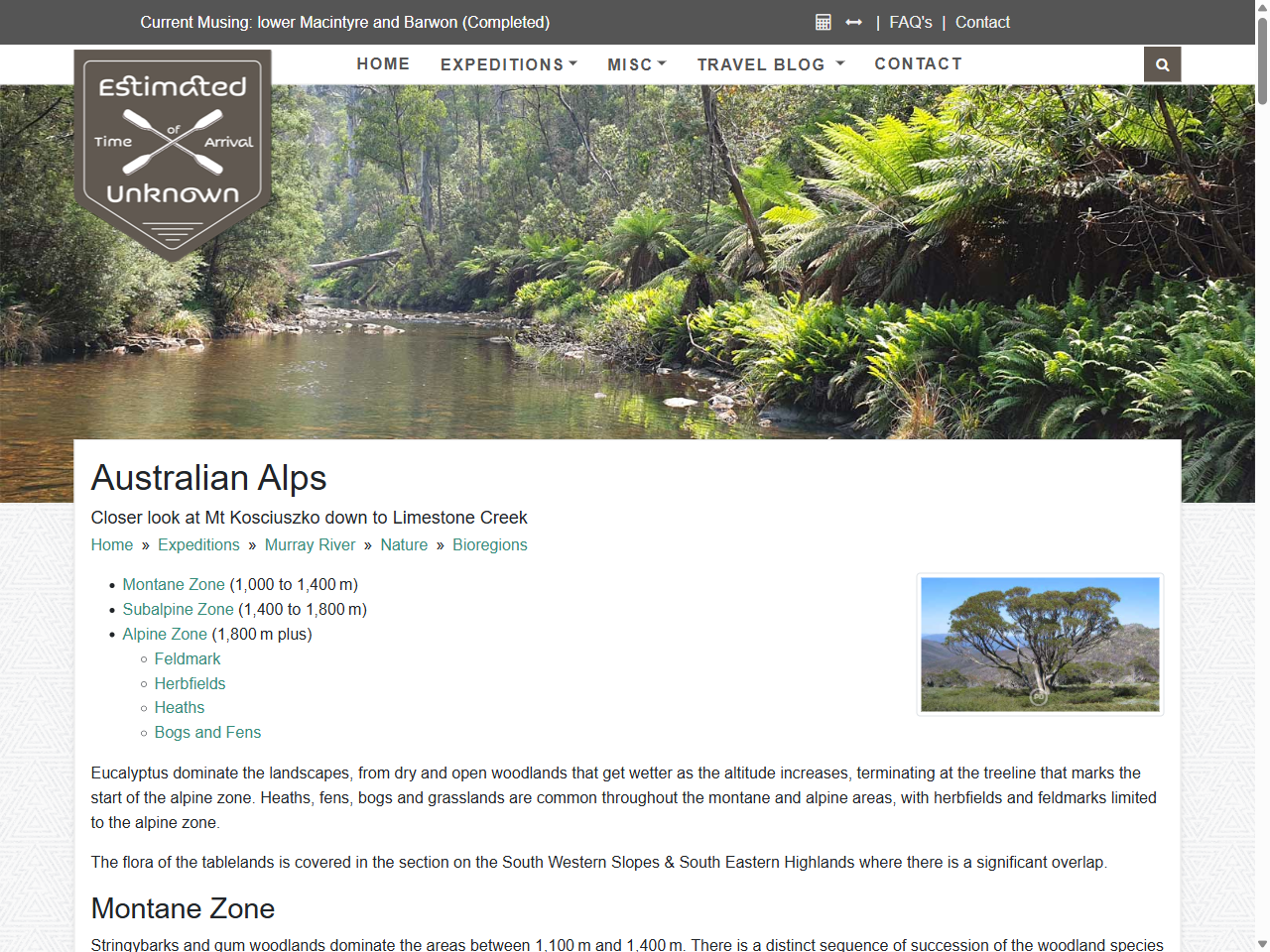Screen dimensions: 1270x952
Task: Open the Bogs and Fens link
Action: pyautogui.click(x=207, y=732)
